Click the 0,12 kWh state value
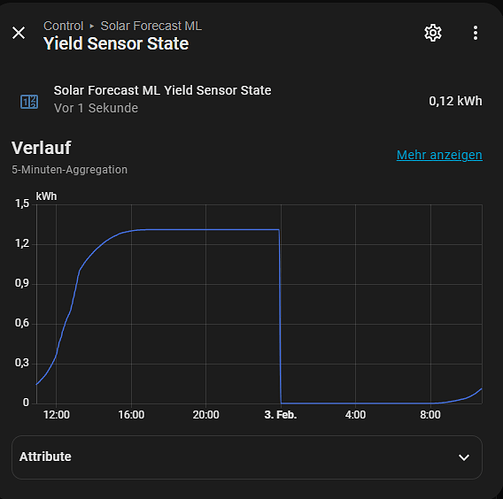Viewport: 503px width, 499px height. (455, 101)
